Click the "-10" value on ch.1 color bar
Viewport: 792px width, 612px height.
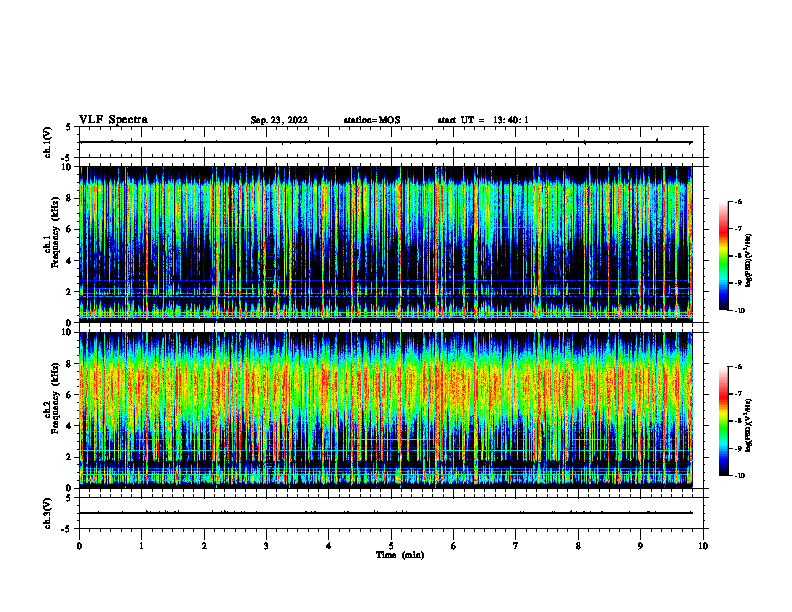point(739,311)
